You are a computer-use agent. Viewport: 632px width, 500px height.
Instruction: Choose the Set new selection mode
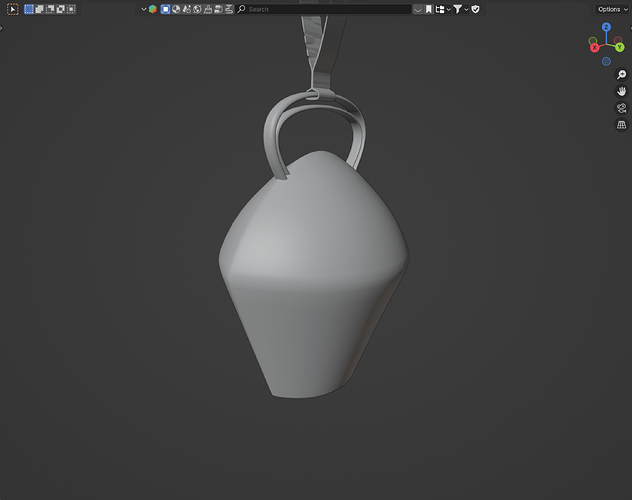tap(29, 9)
